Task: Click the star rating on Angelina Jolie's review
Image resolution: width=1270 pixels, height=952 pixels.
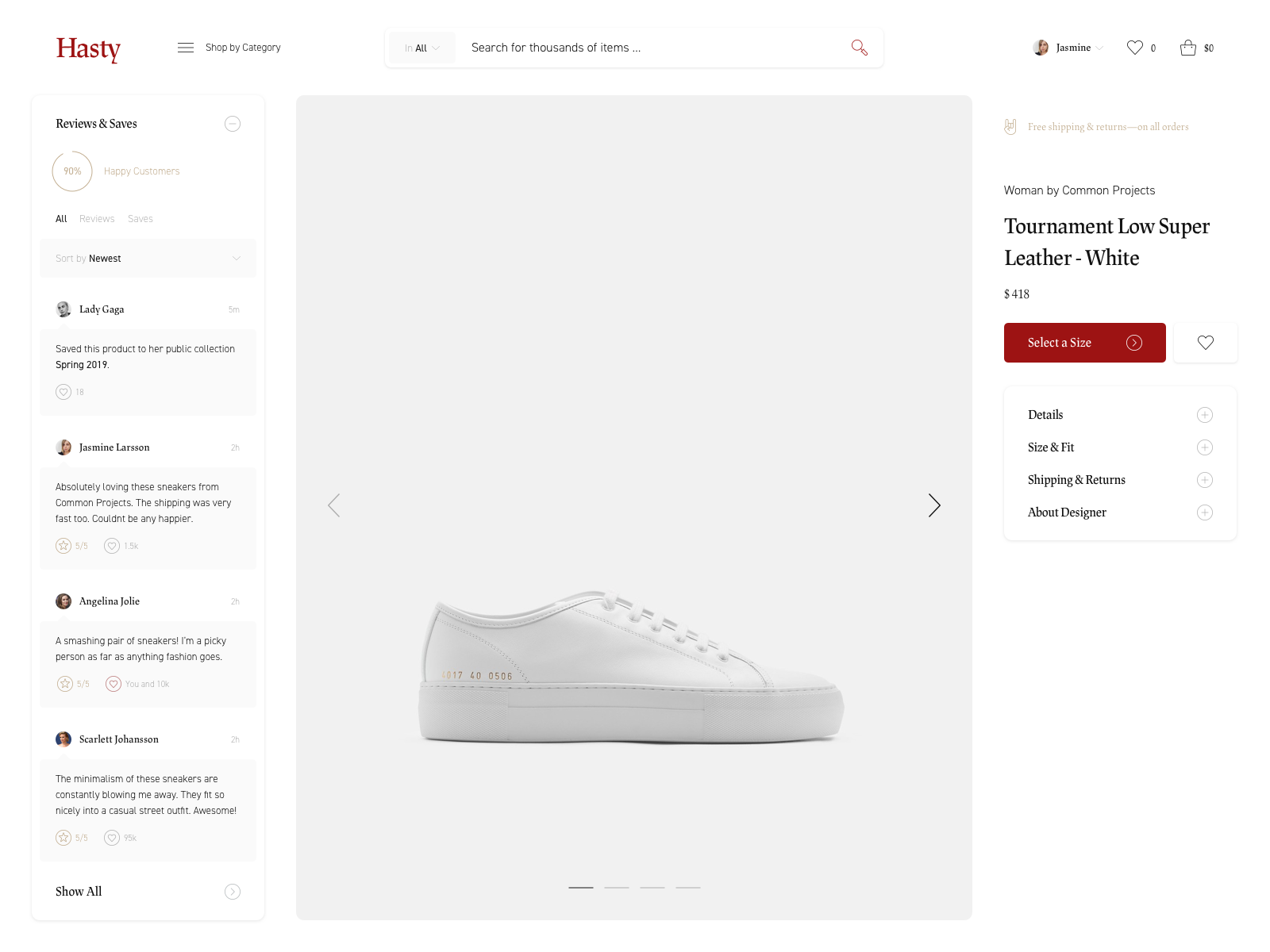Action: [x=64, y=683]
